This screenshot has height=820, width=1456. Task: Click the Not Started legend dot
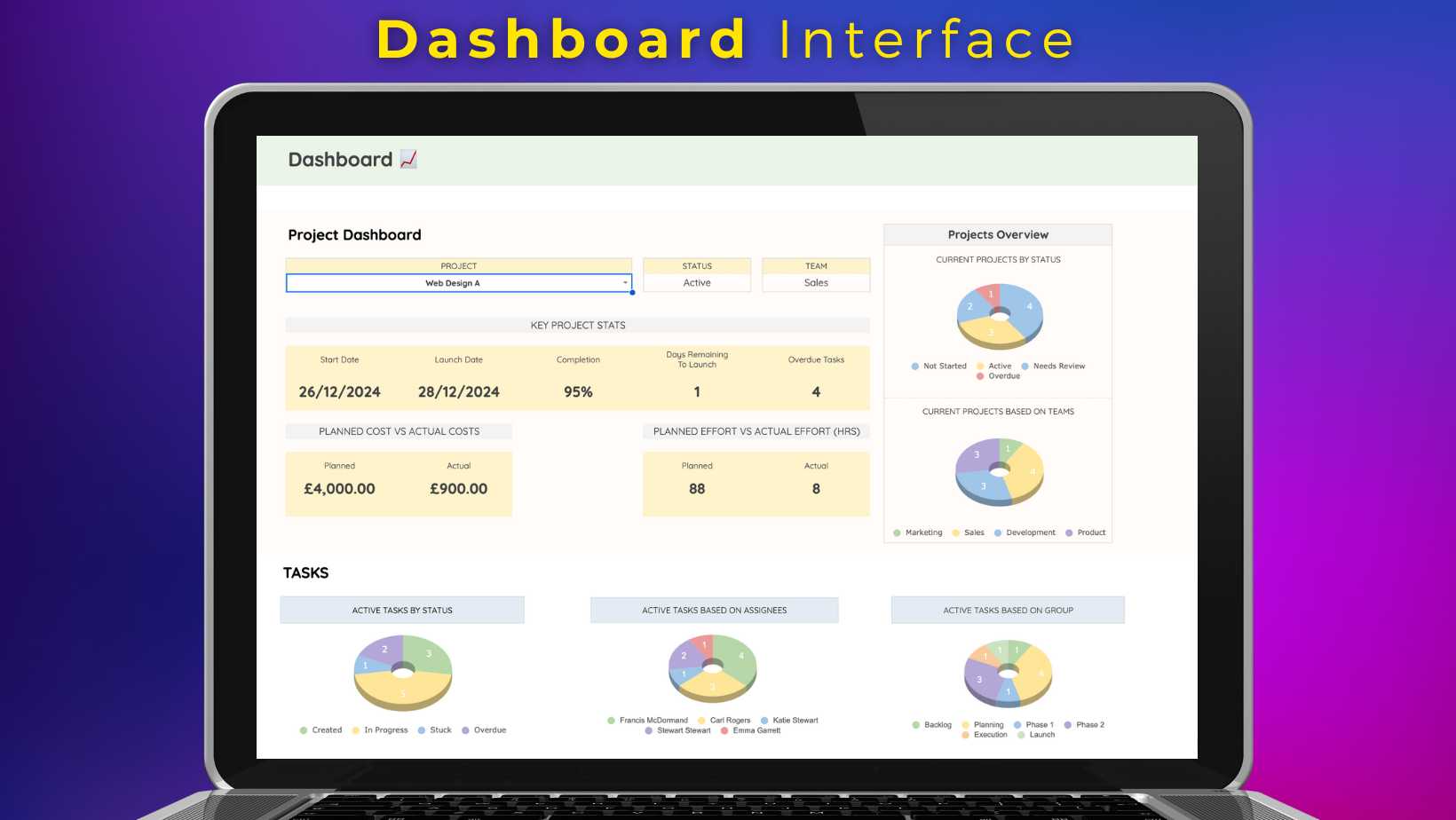pos(915,367)
